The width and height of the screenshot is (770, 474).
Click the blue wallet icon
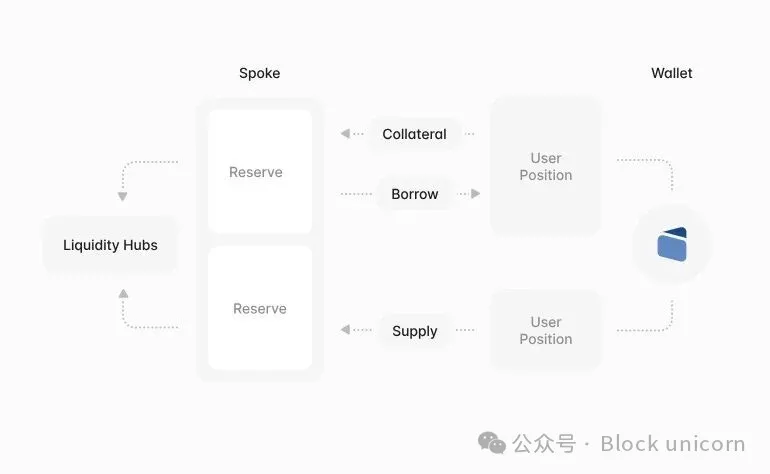click(x=672, y=244)
